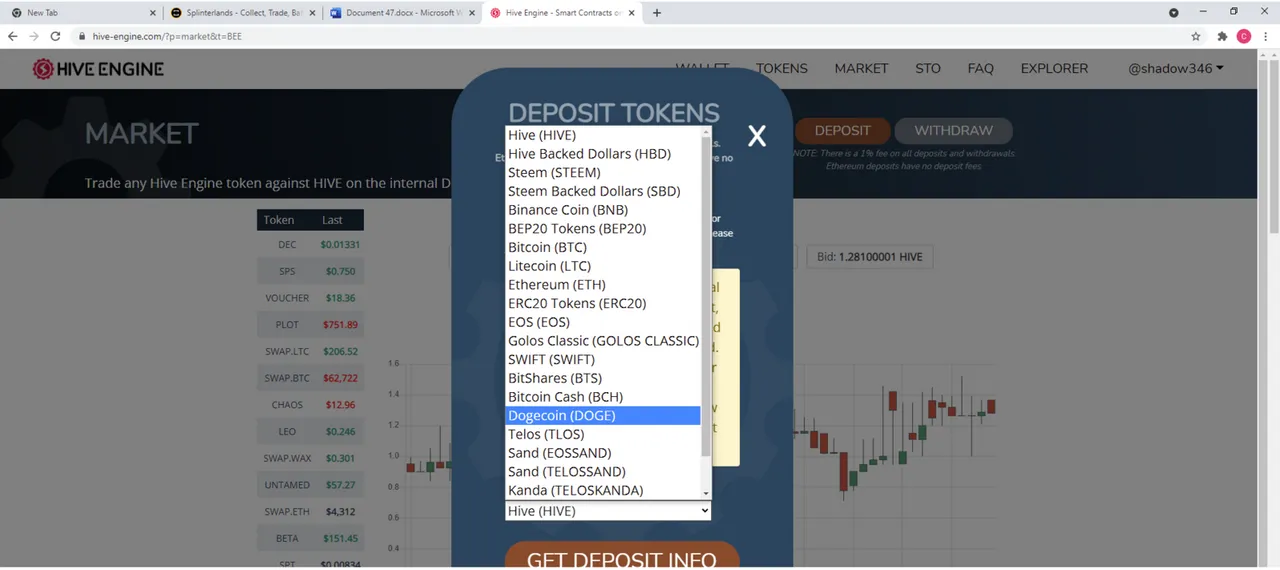Select Telos (TLOS) option
This screenshot has height=570, width=1280.
point(603,434)
